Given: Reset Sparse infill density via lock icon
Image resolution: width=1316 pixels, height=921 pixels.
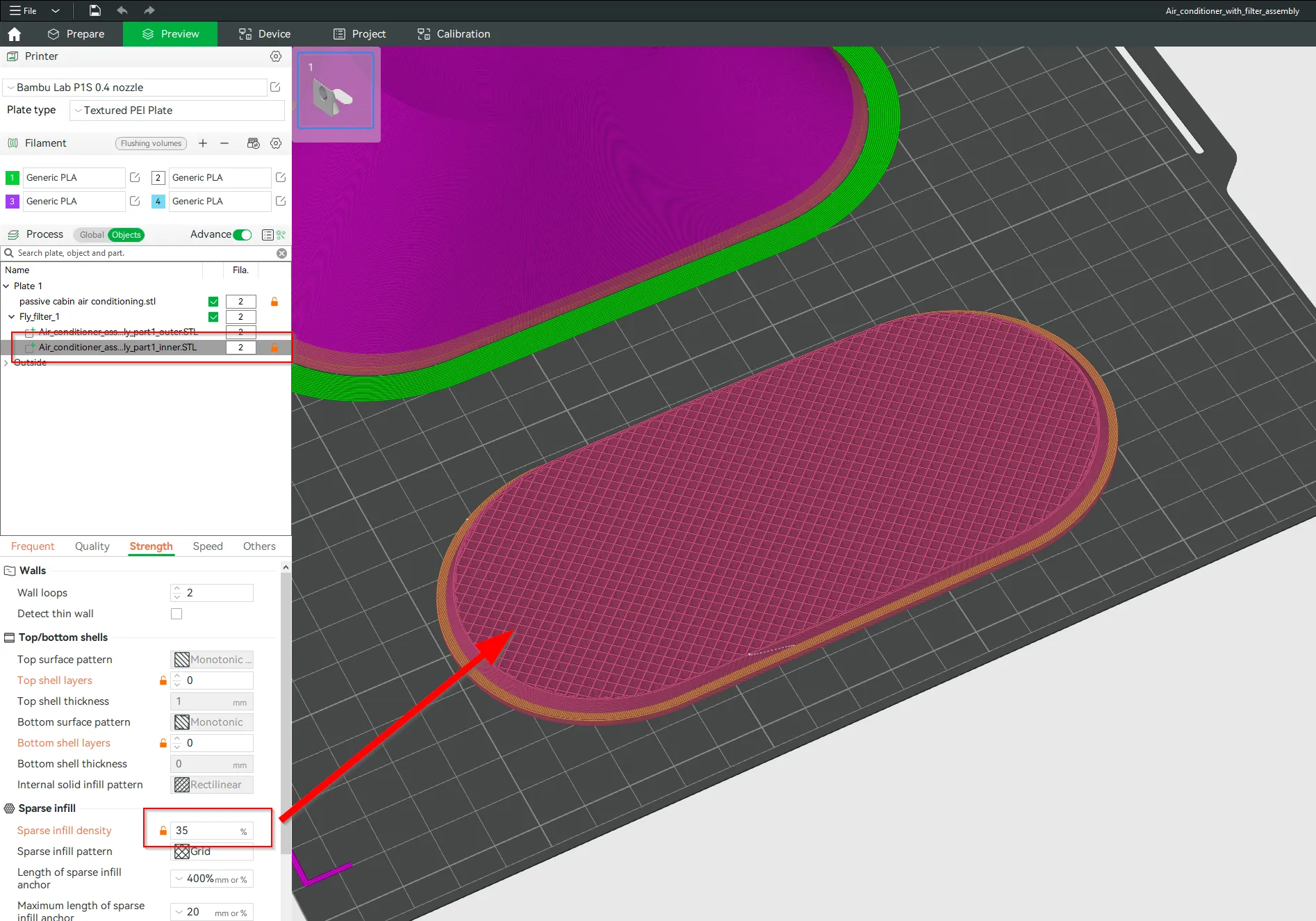Looking at the screenshot, I should click(163, 831).
